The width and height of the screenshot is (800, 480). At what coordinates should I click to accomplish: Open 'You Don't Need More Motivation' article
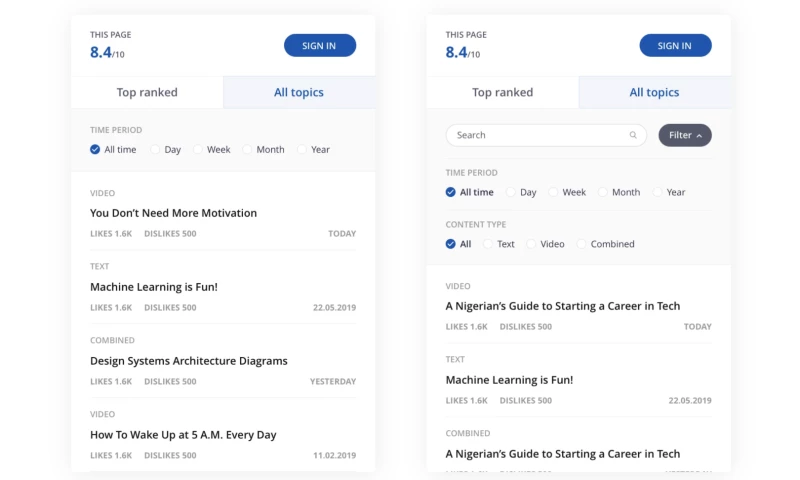coord(173,213)
